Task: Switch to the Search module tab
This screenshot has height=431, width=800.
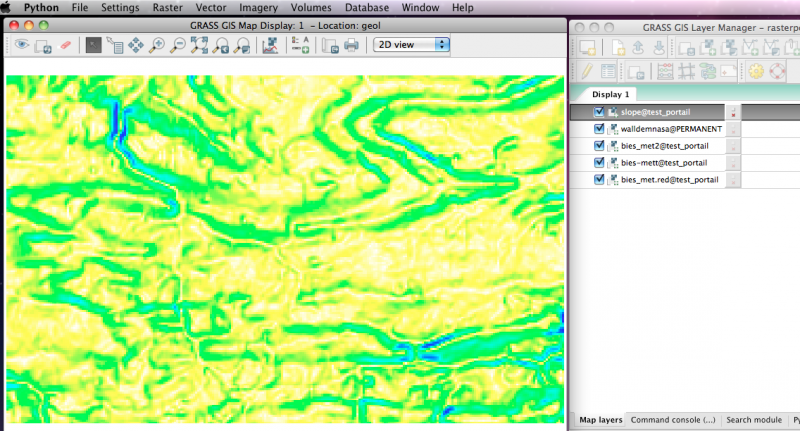Action: (755, 420)
